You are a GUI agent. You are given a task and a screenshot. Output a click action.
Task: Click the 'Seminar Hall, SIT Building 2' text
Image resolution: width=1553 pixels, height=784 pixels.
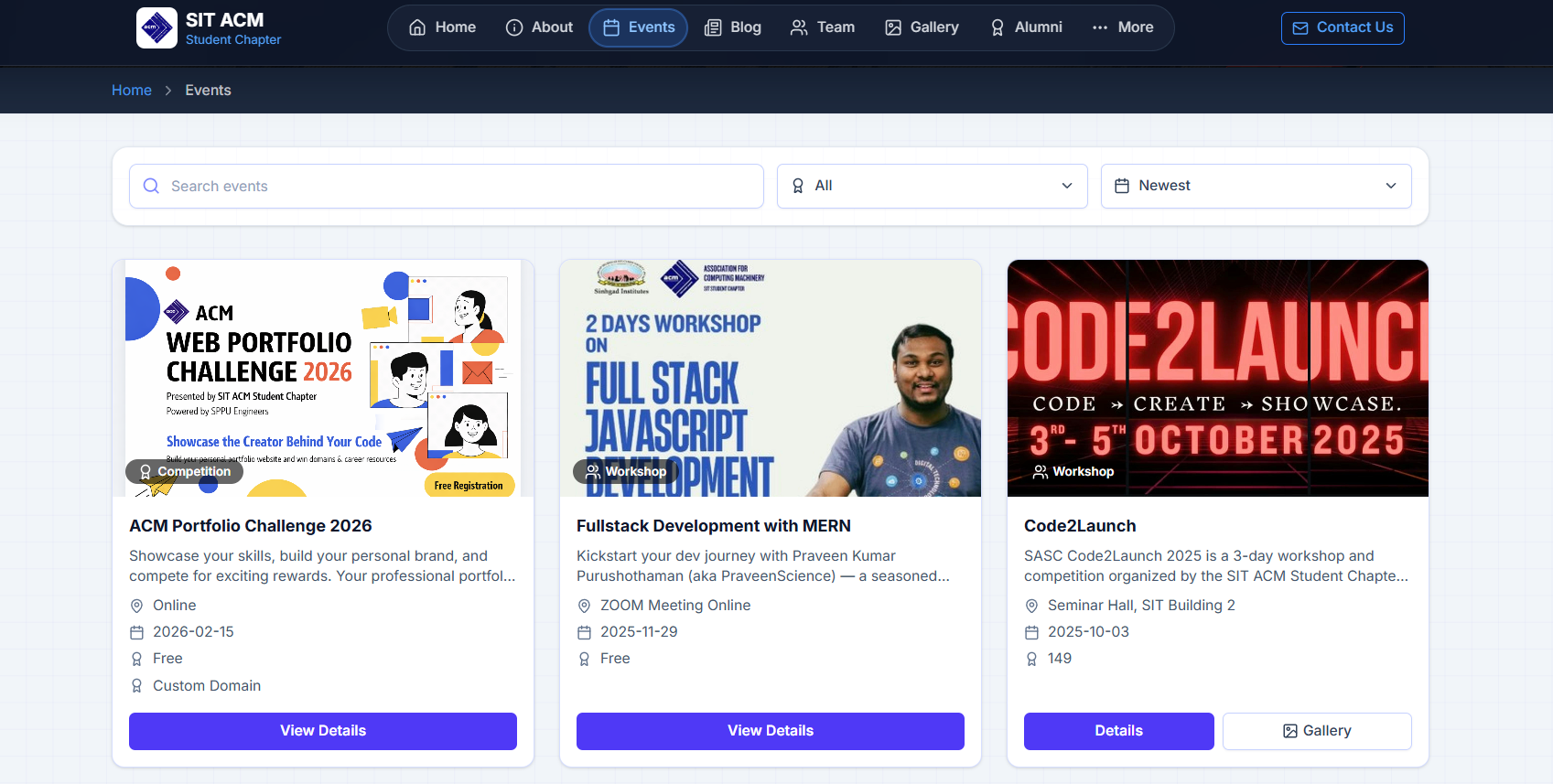pyautogui.click(x=1141, y=606)
